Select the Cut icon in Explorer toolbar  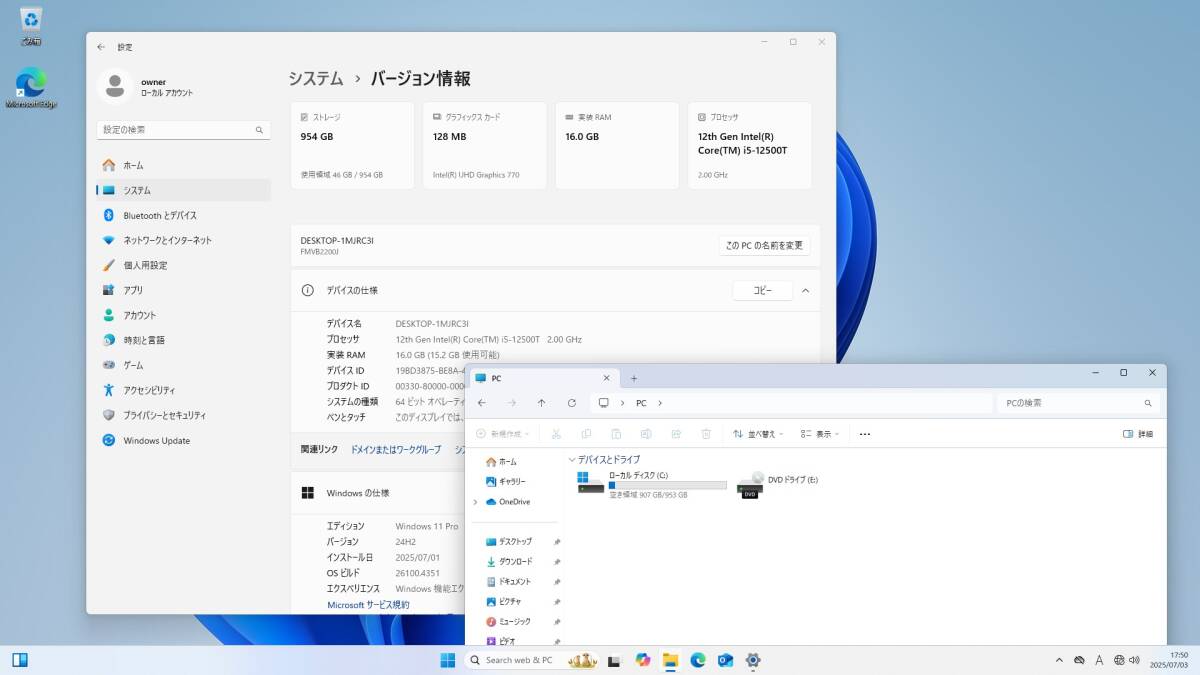click(x=556, y=433)
